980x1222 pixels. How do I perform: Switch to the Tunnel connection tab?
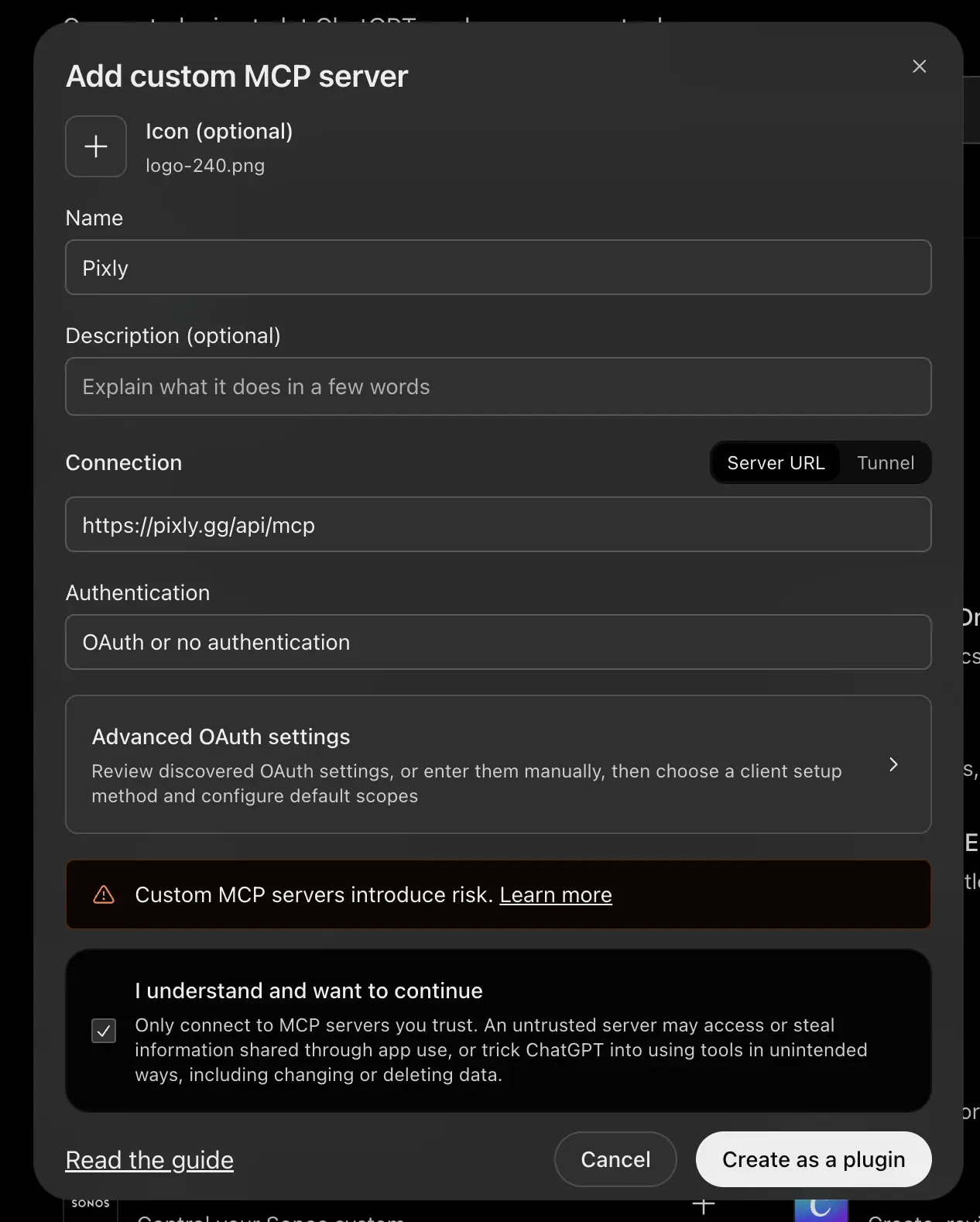[886, 462]
